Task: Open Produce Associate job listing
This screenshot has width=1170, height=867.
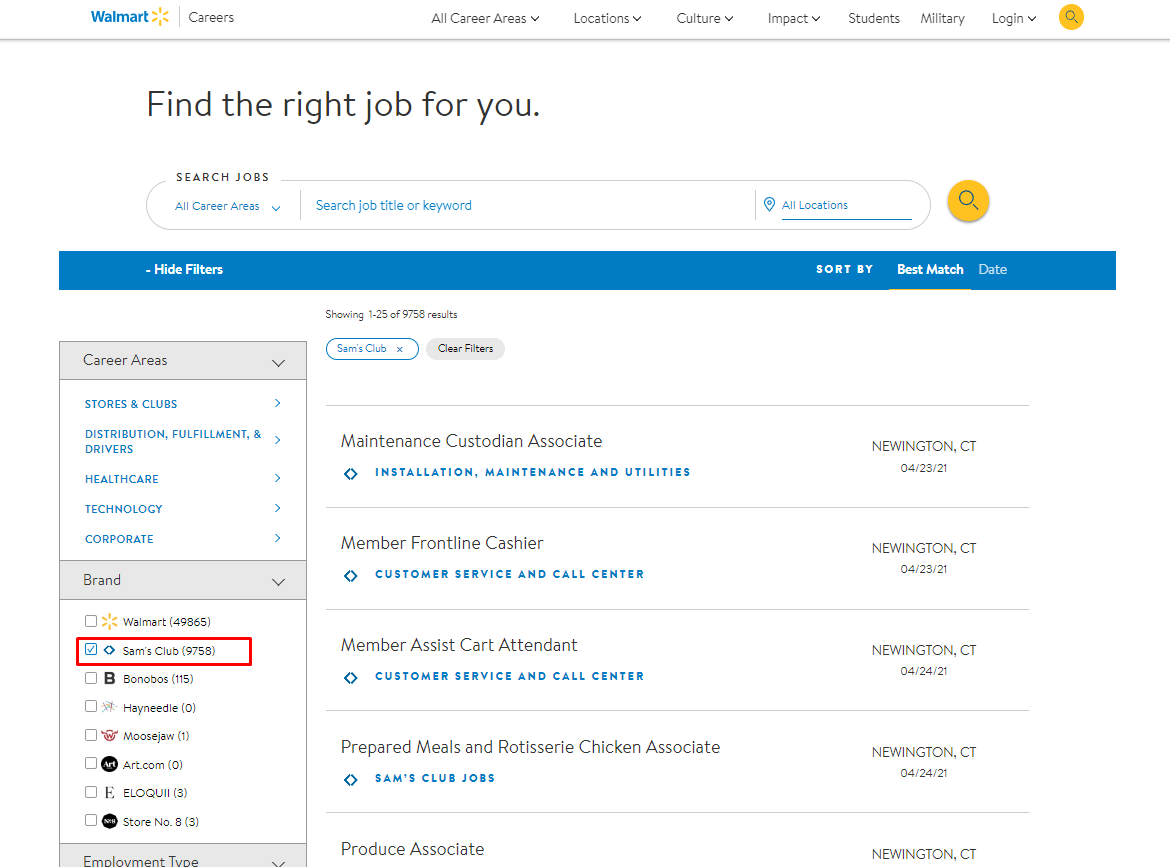Action: [x=413, y=849]
